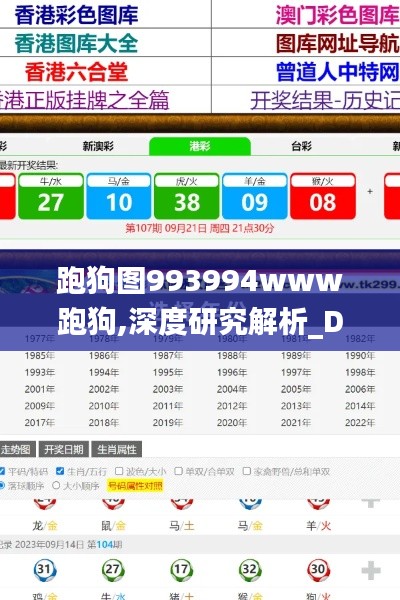400x600 pixels.
Task: Click the green ball number 17
Action: click(x=181, y=570)
